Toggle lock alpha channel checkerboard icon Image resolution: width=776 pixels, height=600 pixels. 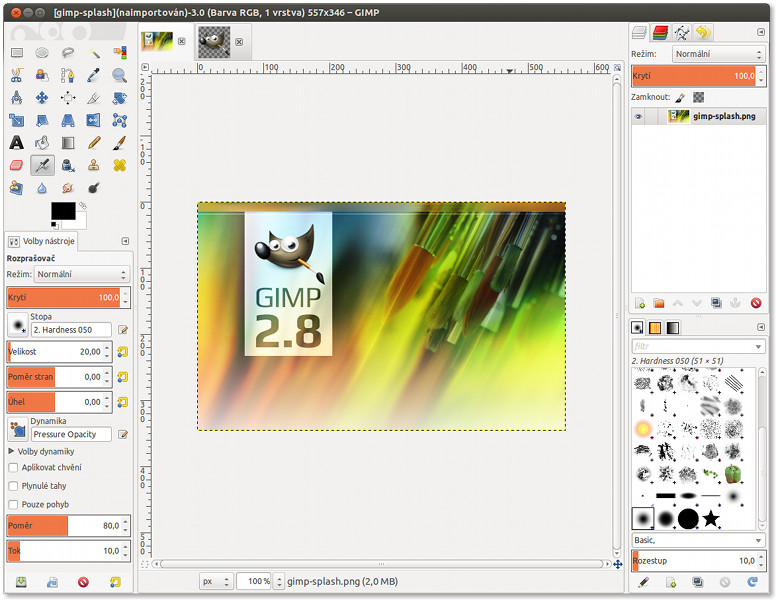[x=698, y=98]
